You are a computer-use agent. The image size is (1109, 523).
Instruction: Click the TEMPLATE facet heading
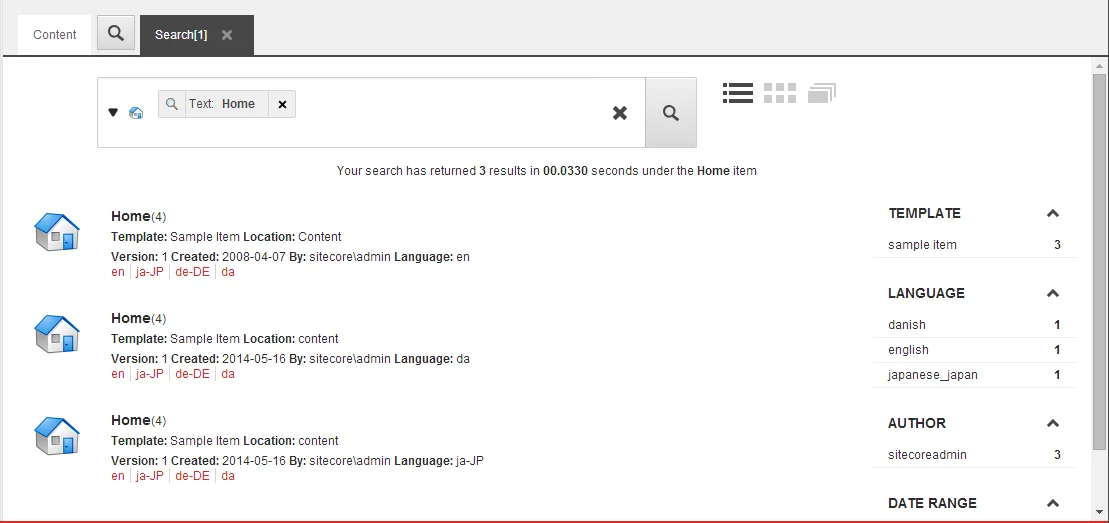924,213
